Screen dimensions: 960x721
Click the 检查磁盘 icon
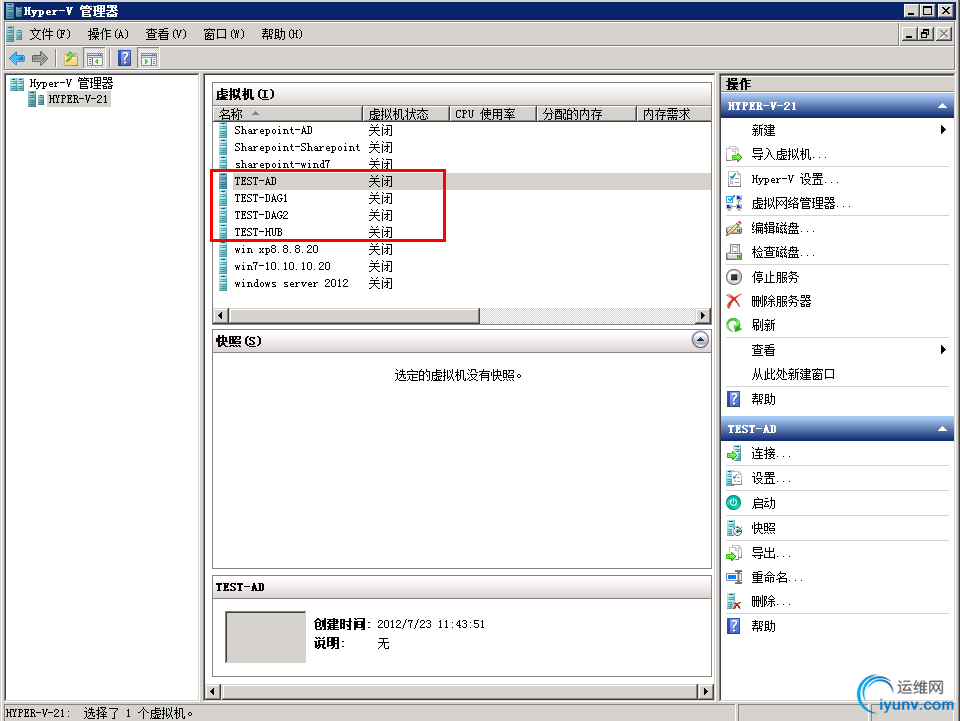click(733, 252)
